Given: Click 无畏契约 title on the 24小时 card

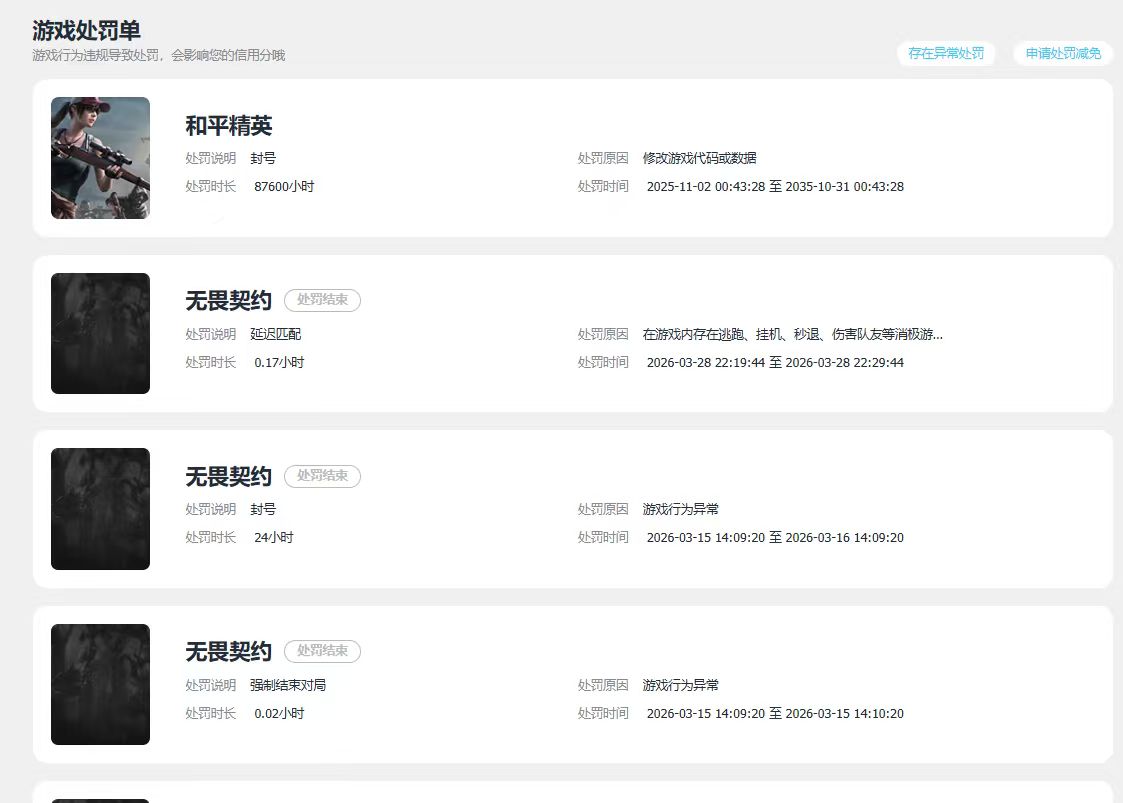Looking at the screenshot, I should [228, 476].
